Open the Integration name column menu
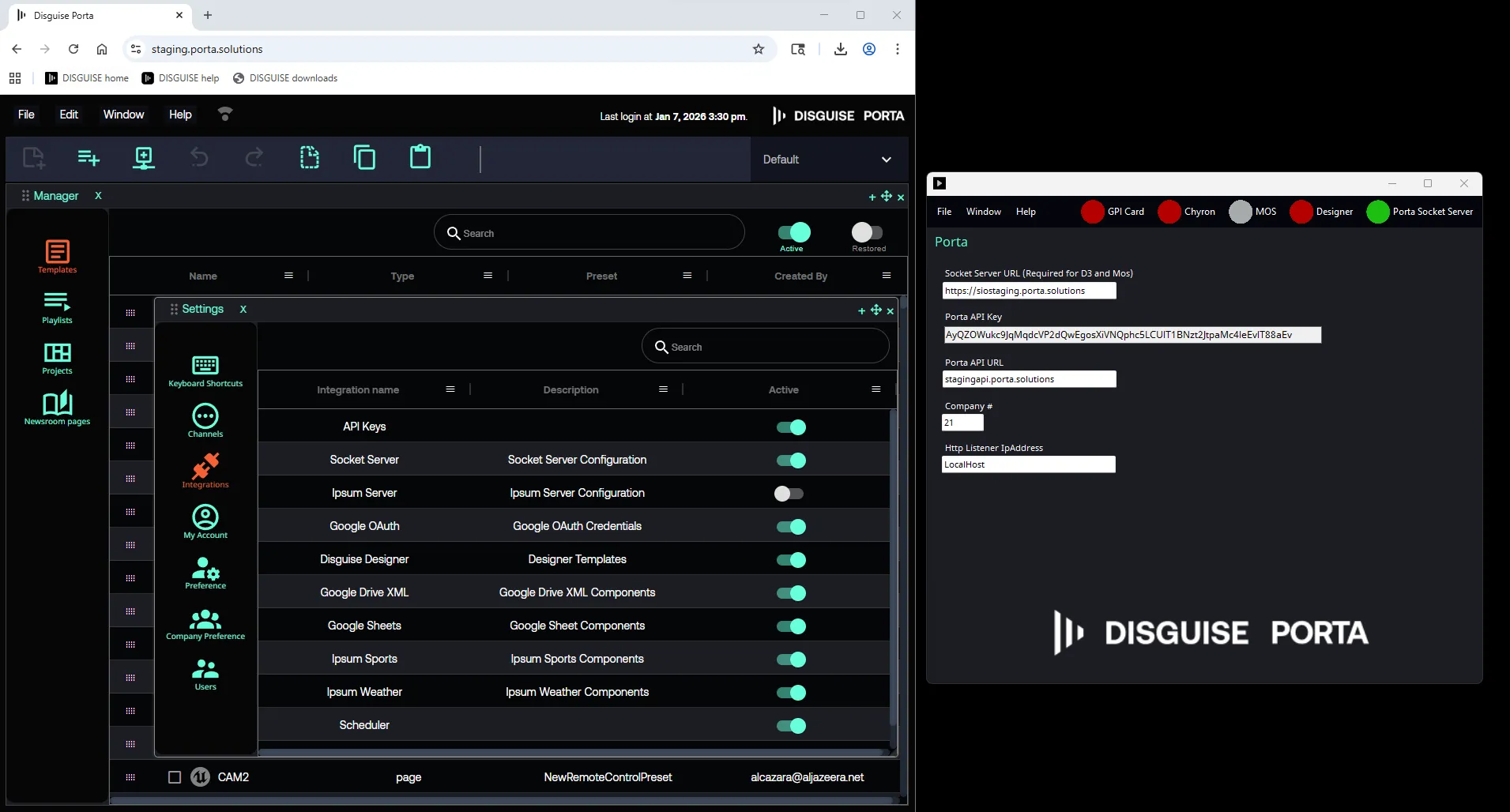This screenshot has width=1510, height=812. (x=450, y=389)
